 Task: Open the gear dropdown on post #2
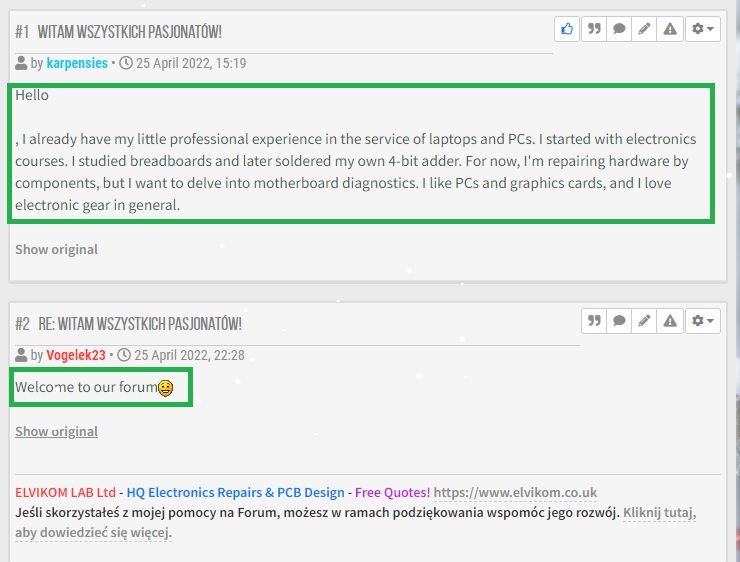pos(703,321)
